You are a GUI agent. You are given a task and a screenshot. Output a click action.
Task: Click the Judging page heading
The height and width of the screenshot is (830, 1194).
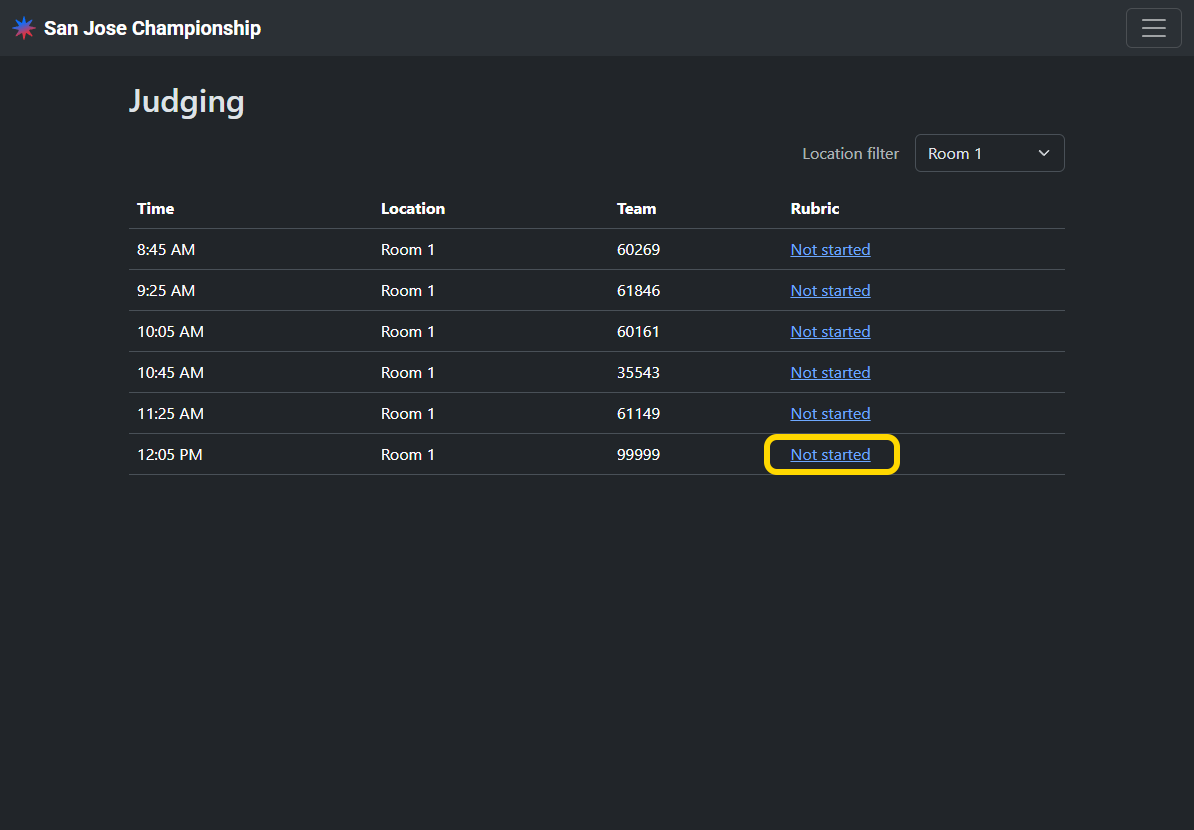[187, 102]
